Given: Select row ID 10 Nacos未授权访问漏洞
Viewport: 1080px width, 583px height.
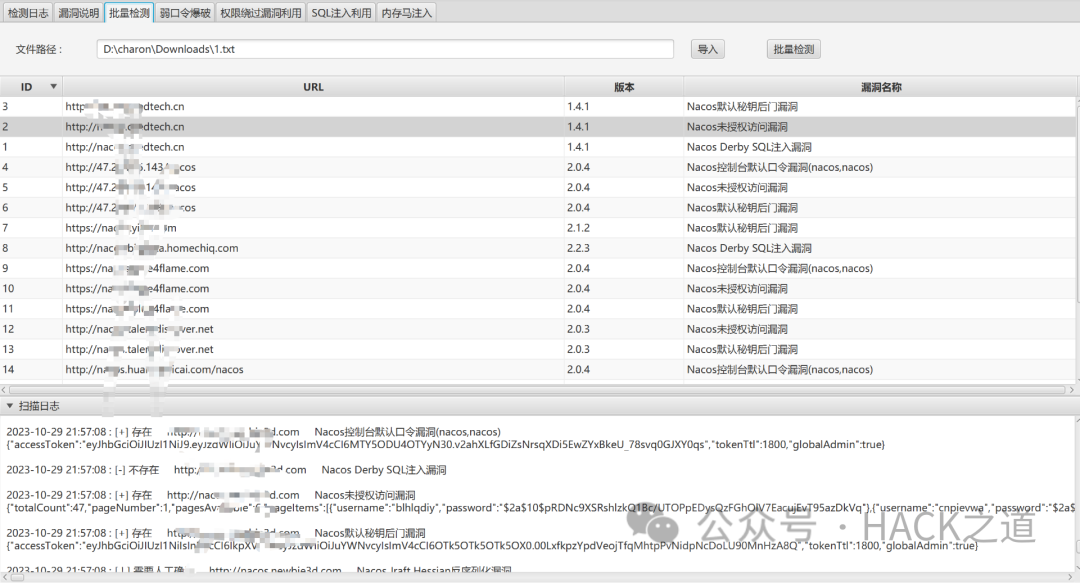Looking at the screenshot, I should pyautogui.click(x=537, y=288).
